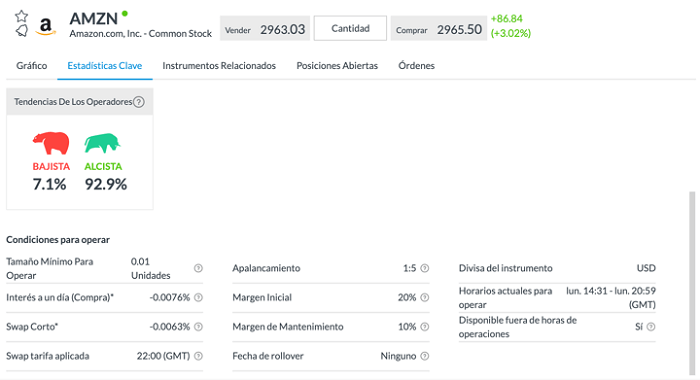
Task: Open info icon for Swap Corto
Action: 198,327
